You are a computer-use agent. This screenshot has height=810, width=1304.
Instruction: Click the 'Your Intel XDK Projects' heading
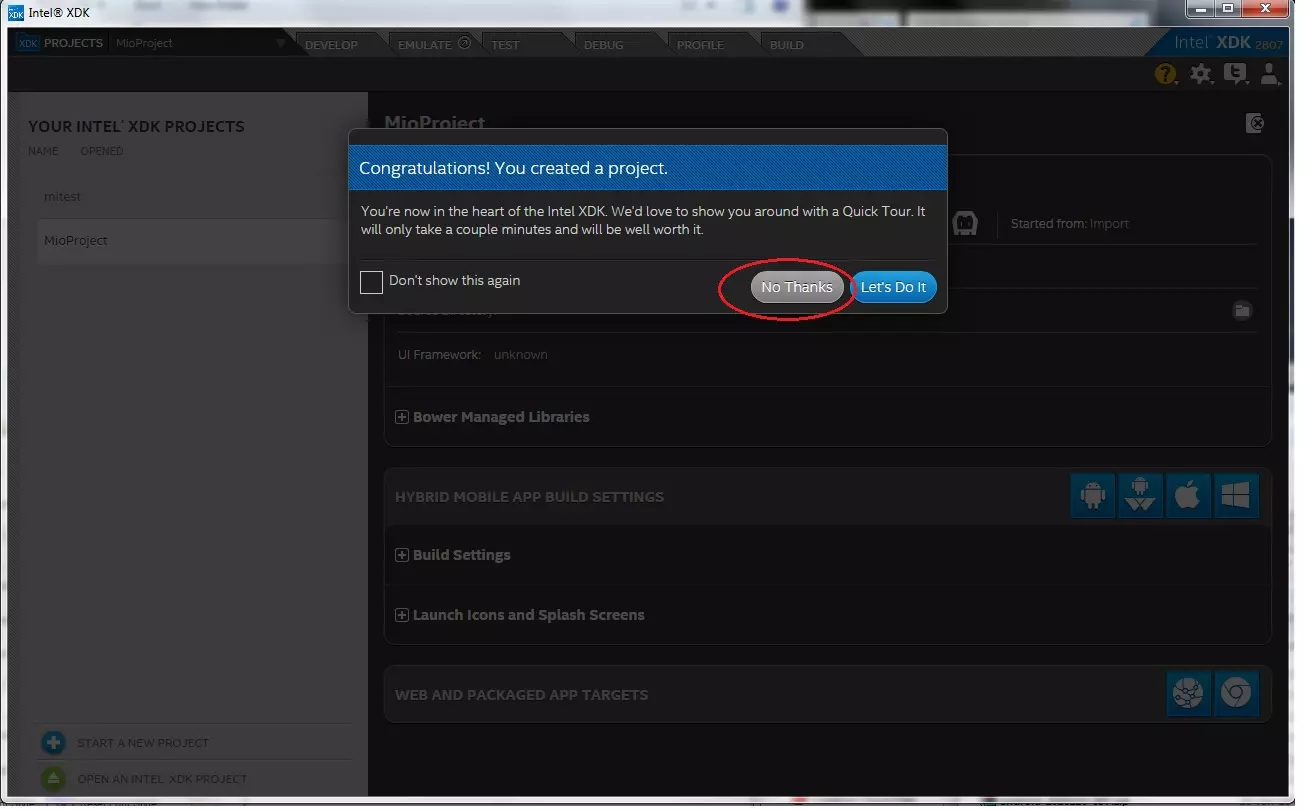point(136,127)
